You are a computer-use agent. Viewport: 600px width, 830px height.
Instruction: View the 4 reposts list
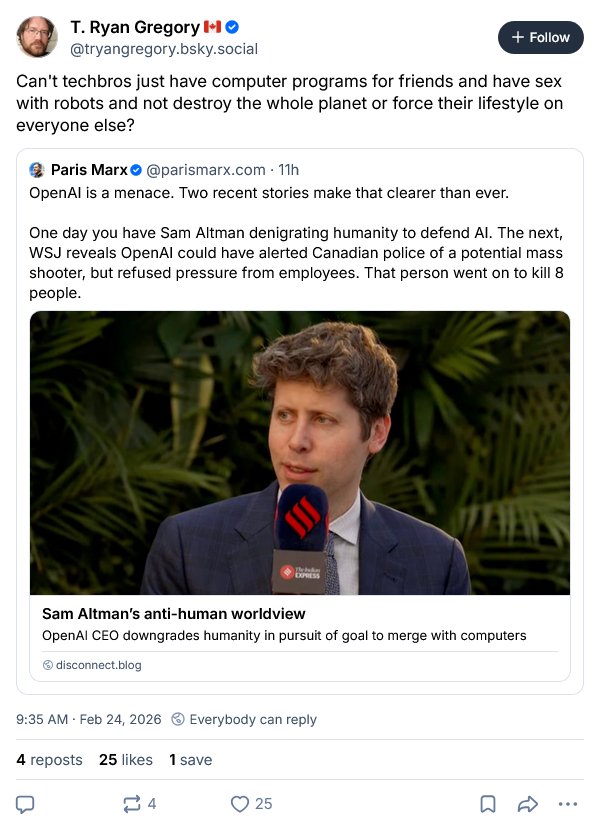[x=49, y=760]
